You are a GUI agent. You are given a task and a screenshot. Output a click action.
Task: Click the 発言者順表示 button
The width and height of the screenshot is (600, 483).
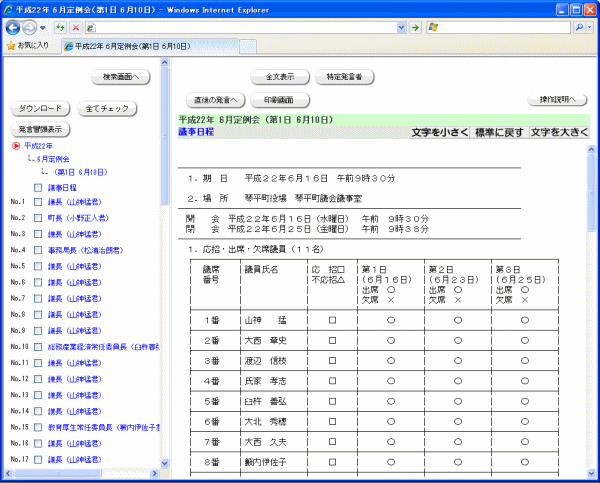(40, 129)
